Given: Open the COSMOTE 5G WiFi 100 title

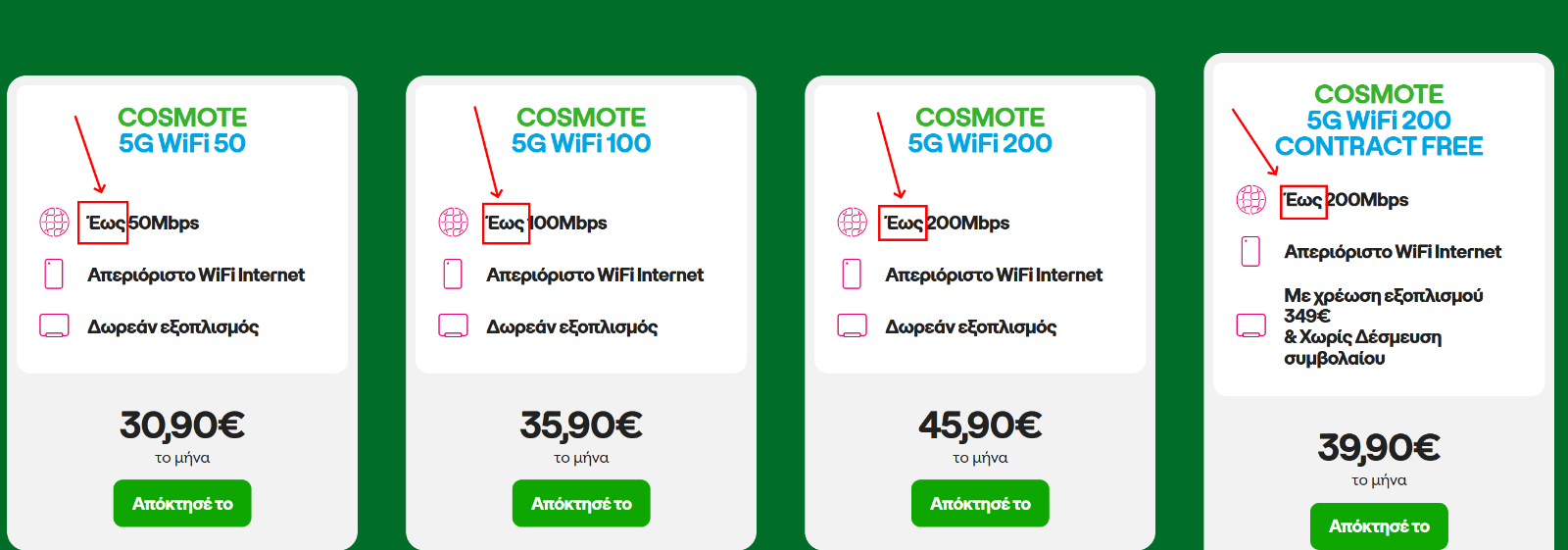Looking at the screenshot, I should 581,130.
